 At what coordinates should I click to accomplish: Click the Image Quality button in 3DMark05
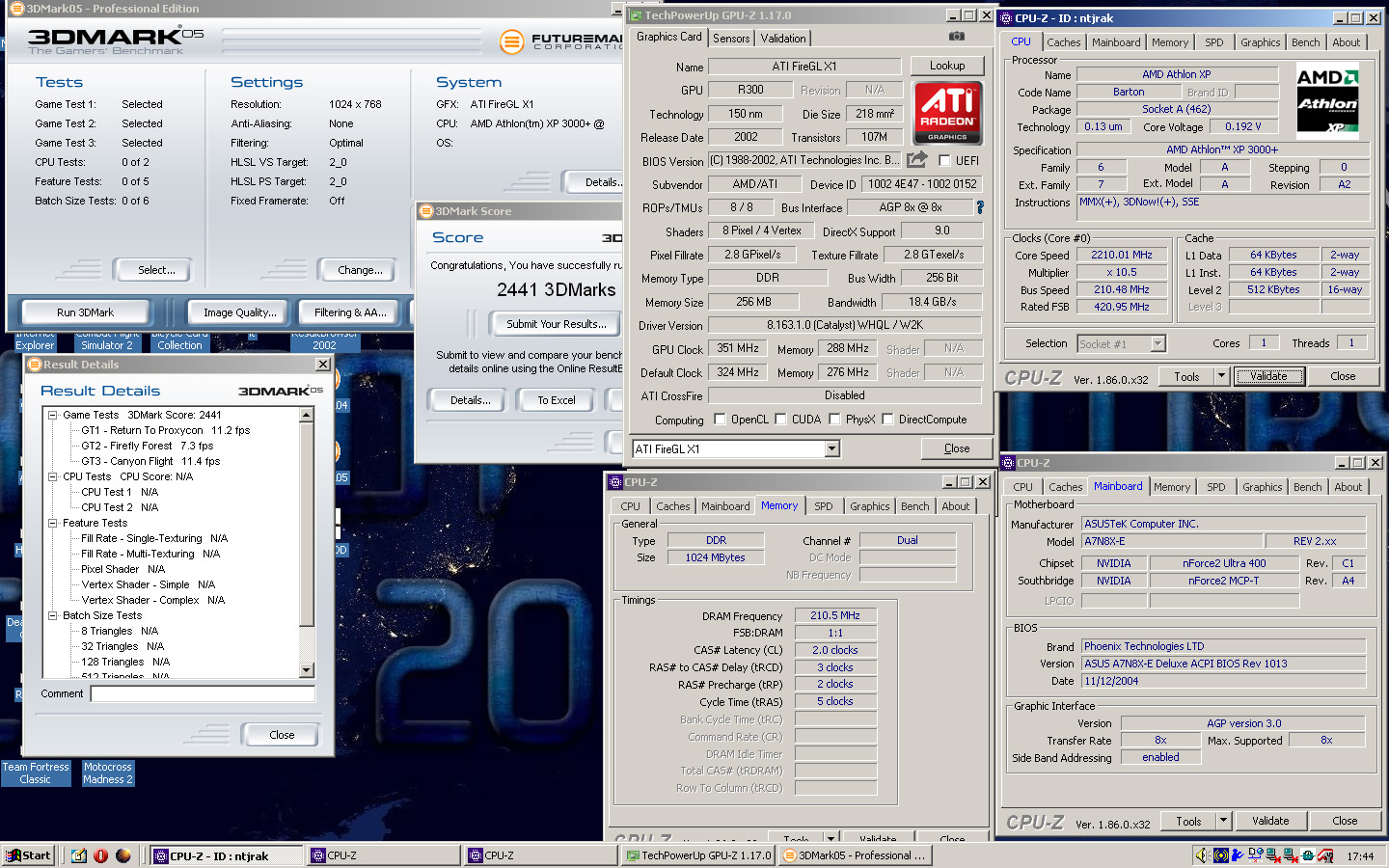239,312
